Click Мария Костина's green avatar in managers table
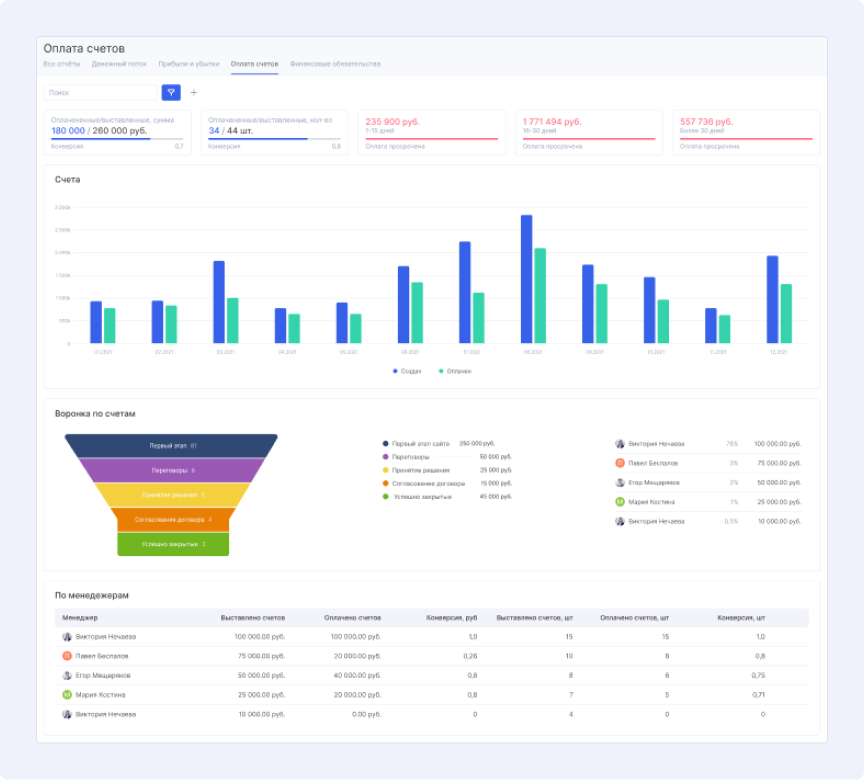The height and width of the screenshot is (780, 864). 67,695
